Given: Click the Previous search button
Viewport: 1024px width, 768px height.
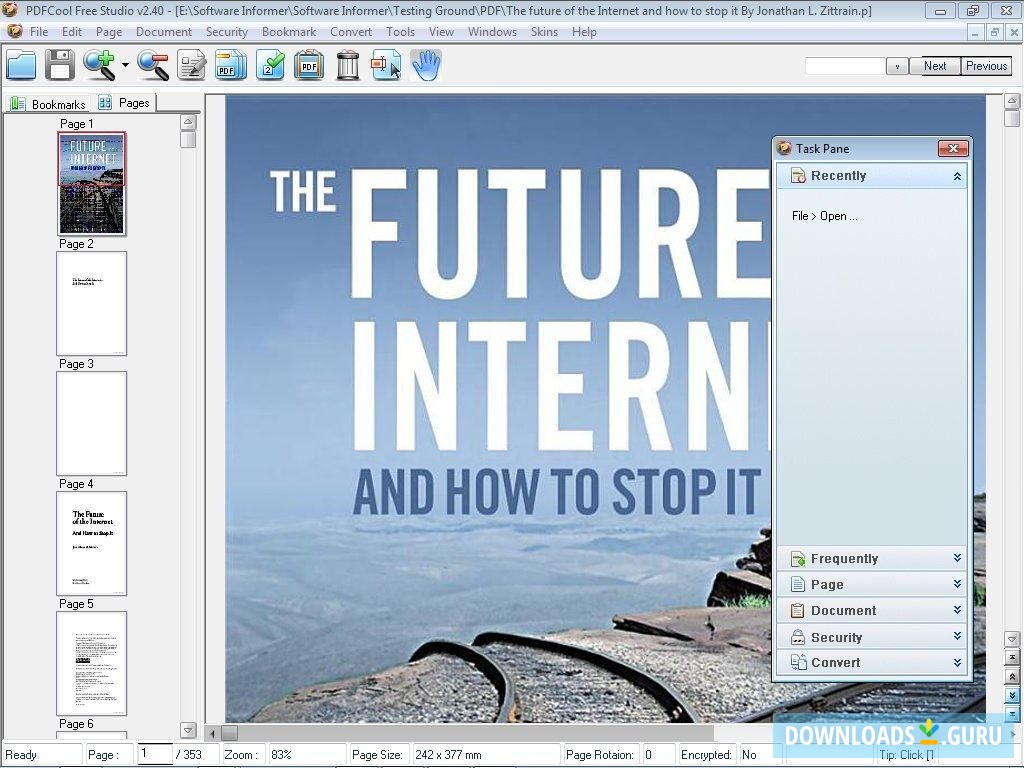Looking at the screenshot, I should coord(986,66).
